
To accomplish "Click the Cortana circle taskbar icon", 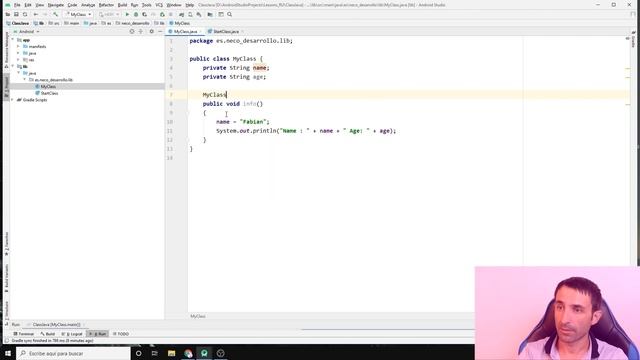I will pos(138,353).
